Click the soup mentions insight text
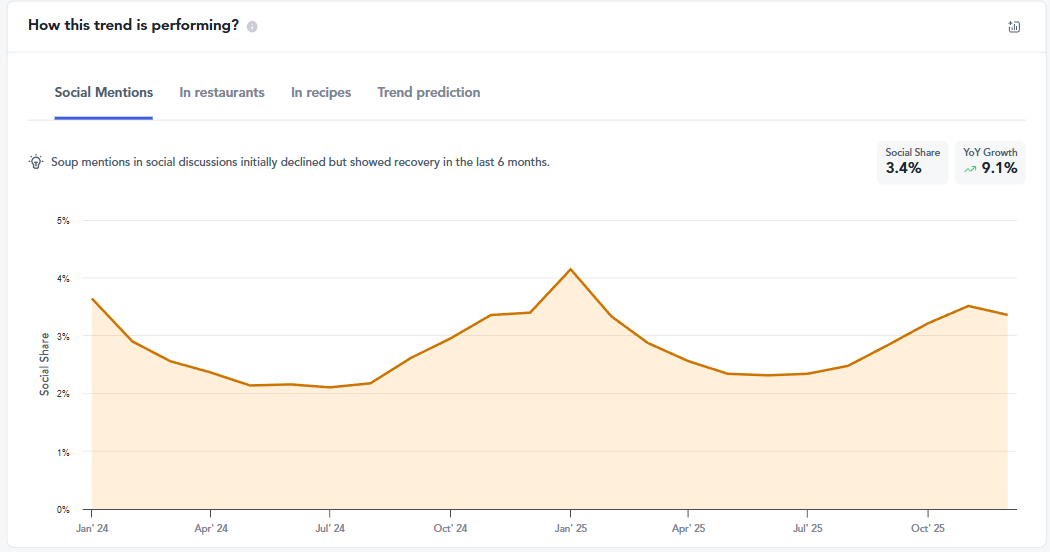The width and height of the screenshot is (1050, 552). click(x=300, y=162)
